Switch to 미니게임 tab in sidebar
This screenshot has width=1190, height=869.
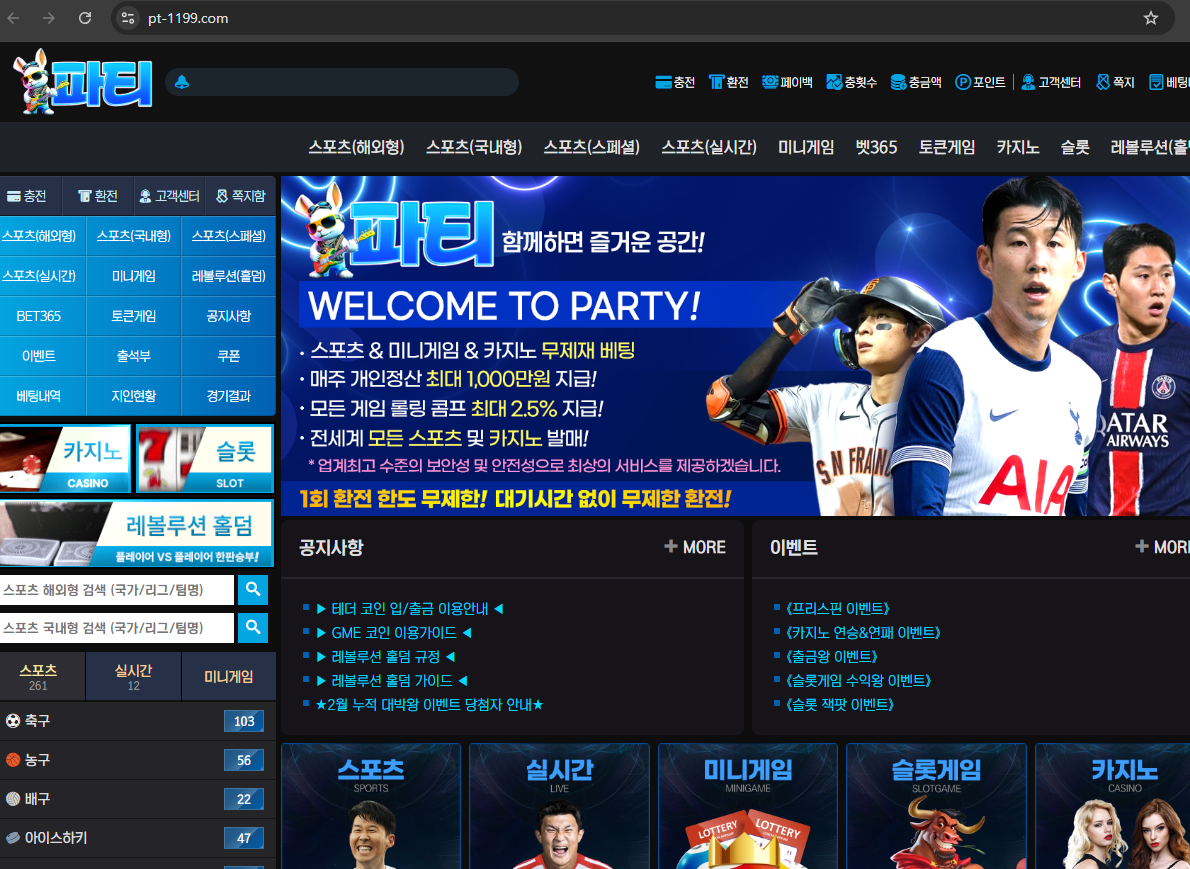pyautogui.click(x=228, y=676)
